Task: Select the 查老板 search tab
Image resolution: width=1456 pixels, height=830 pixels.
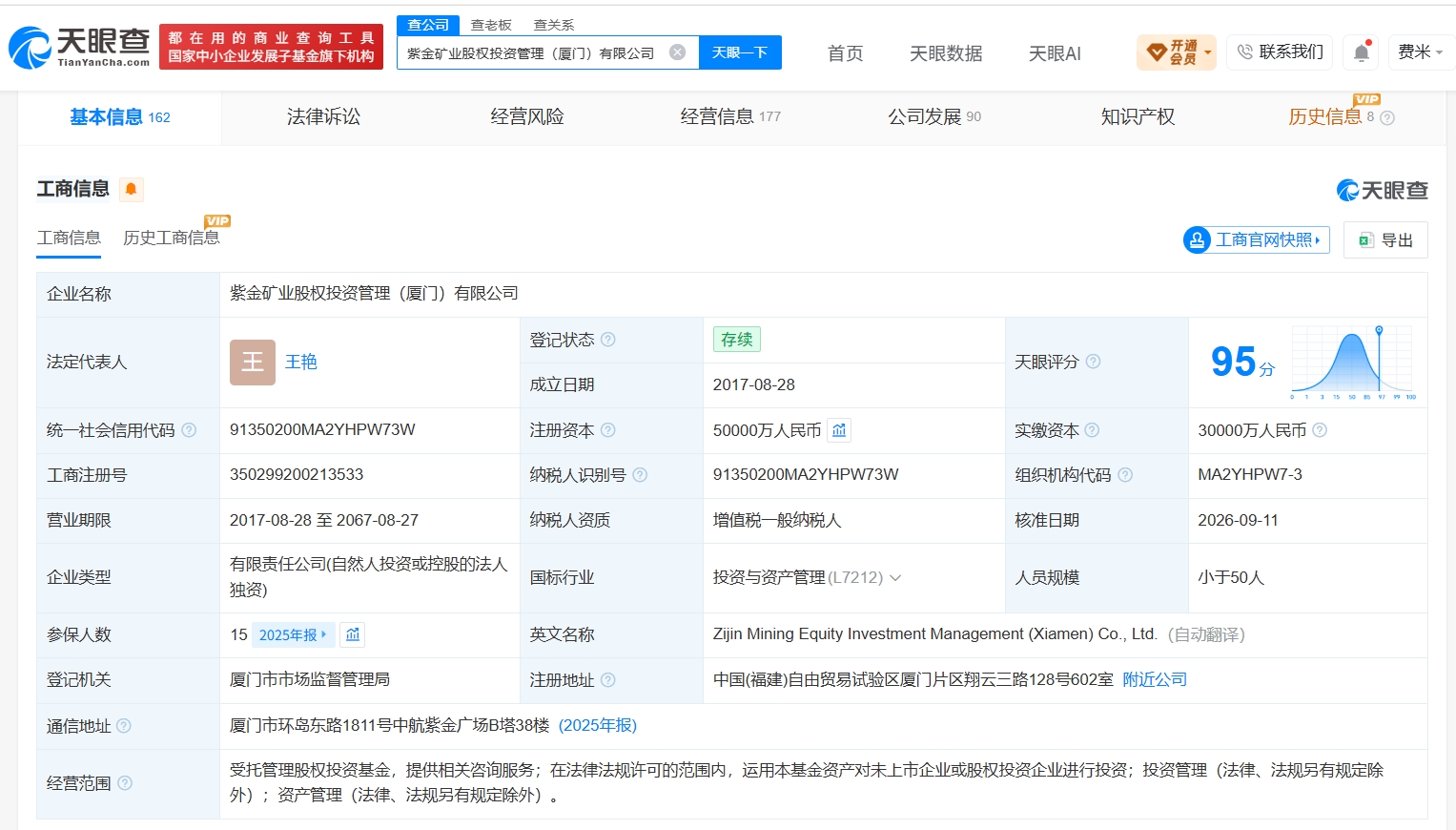Action: point(491,26)
